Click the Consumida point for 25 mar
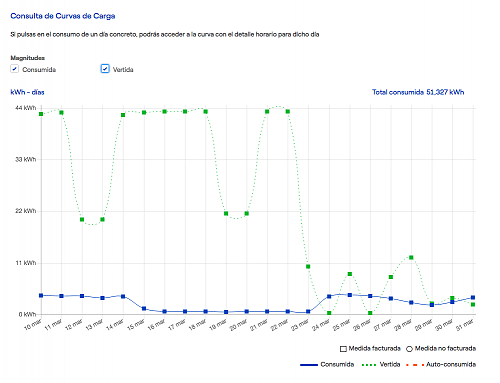The height and width of the screenshot is (383, 500). pos(350,295)
